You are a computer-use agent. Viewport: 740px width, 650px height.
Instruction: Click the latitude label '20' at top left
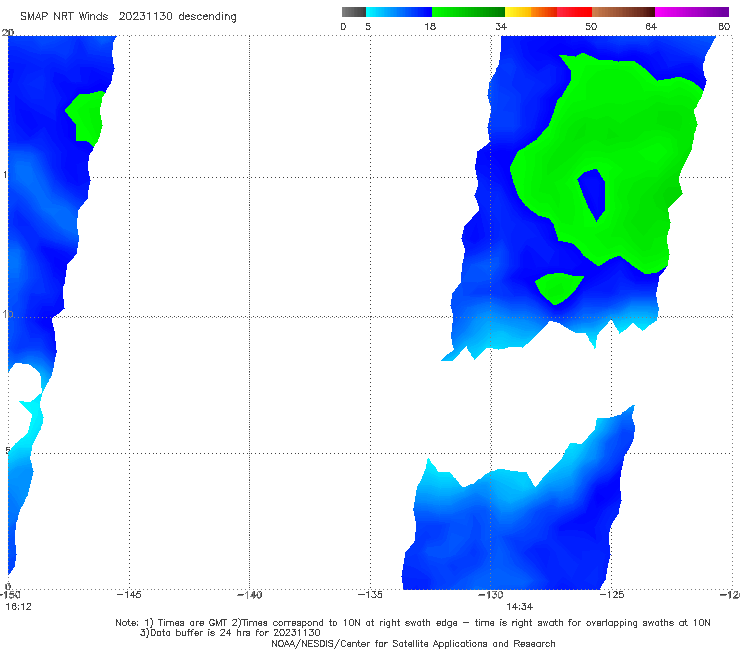pyautogui.click(x=8, y=33)
